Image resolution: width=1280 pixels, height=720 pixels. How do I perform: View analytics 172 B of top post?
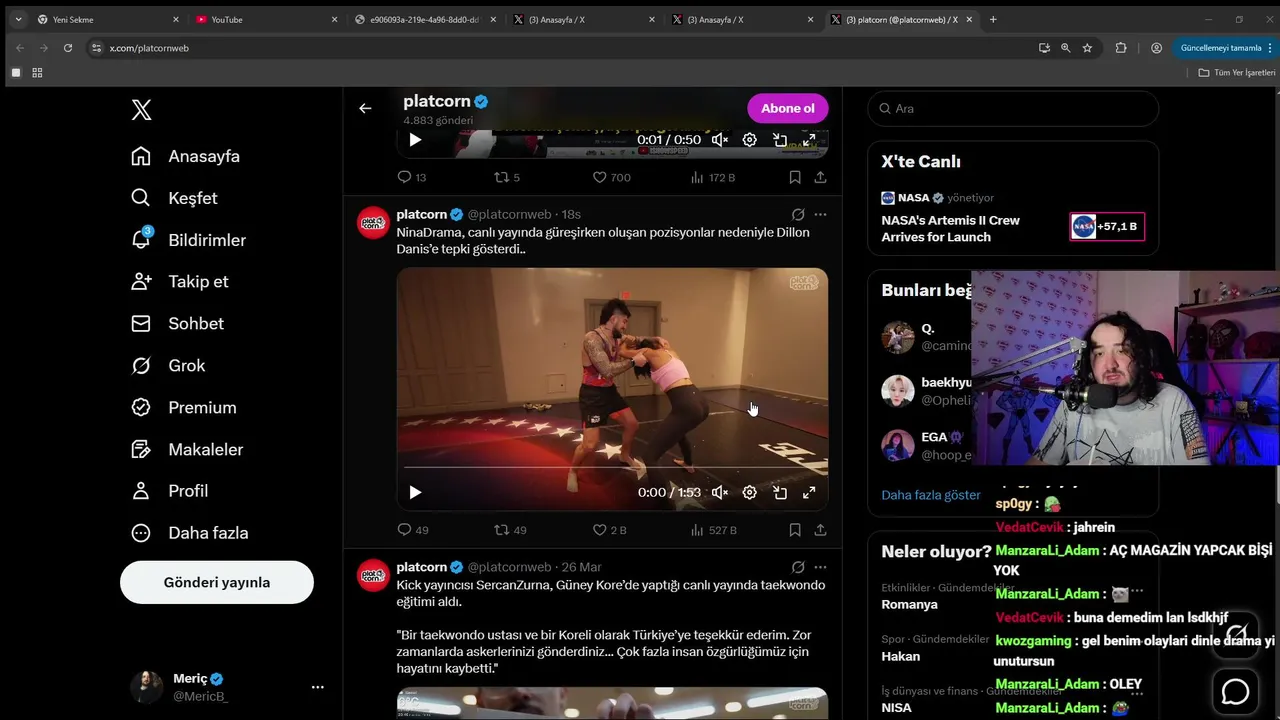point(713,177)
